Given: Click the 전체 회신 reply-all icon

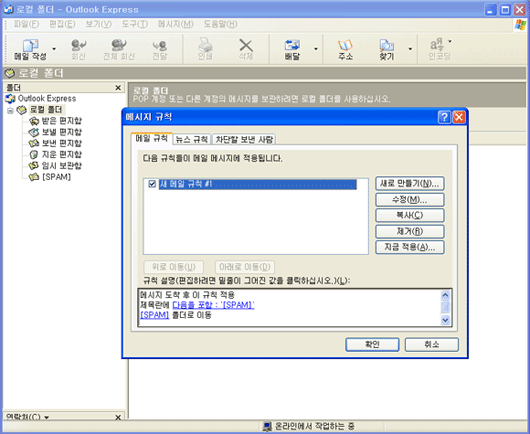Looking at the screenshot, I should pos(119,45).
